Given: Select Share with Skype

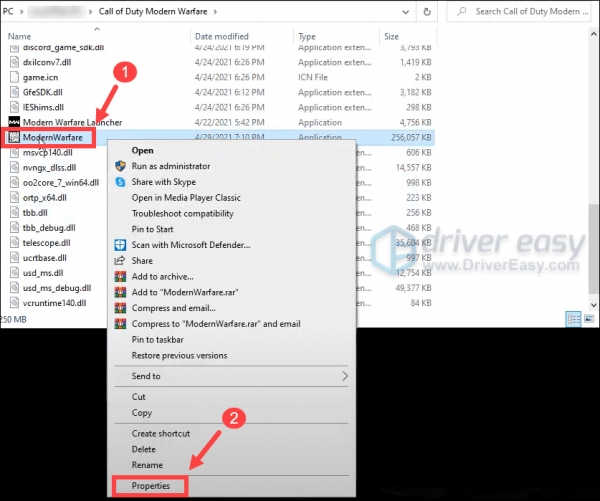Looking at the screenshot, I should [164, 182].
